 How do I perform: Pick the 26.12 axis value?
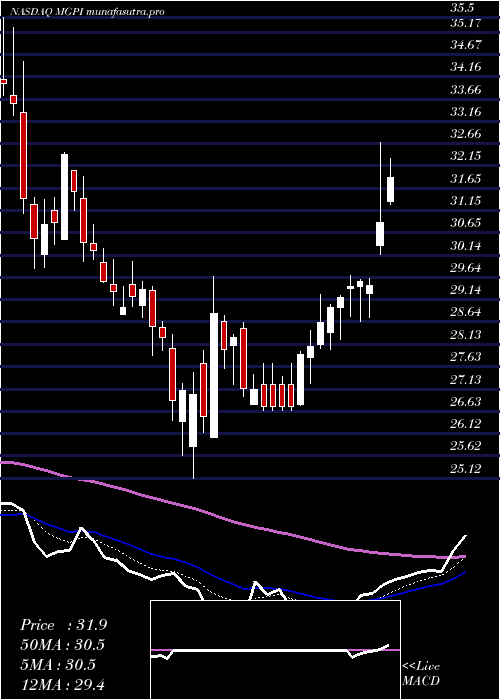(466, 424)
